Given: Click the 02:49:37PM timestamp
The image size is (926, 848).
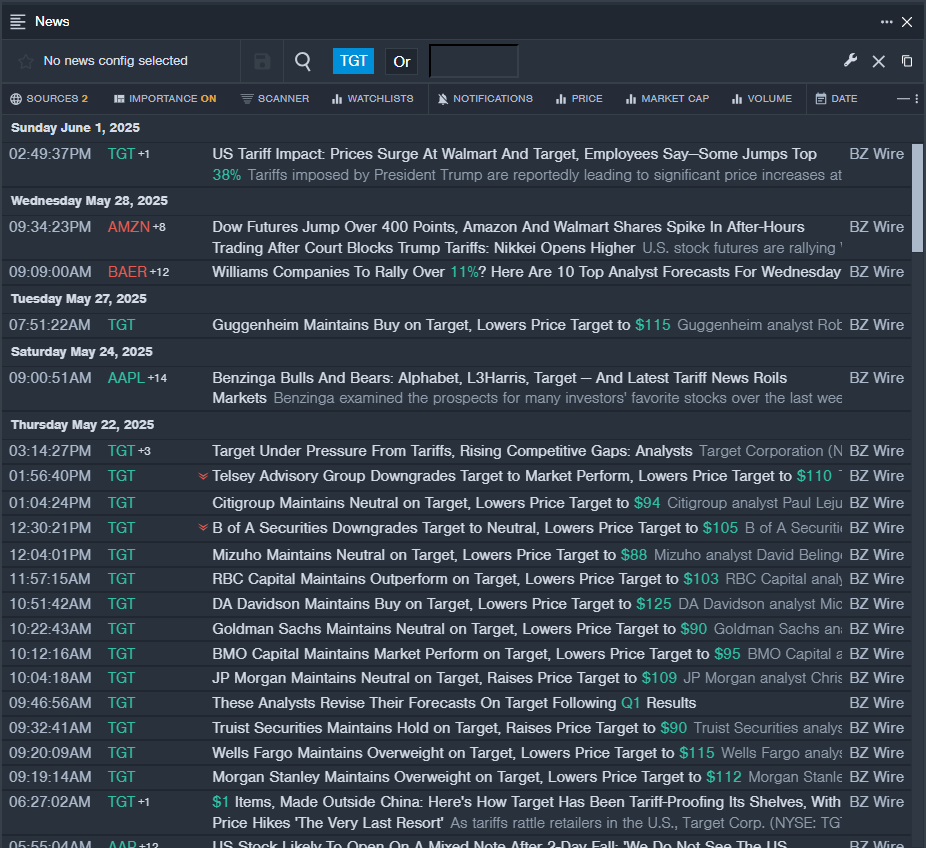Looking at the screenshot, I should pyautogui.click(x=50, y=154).
